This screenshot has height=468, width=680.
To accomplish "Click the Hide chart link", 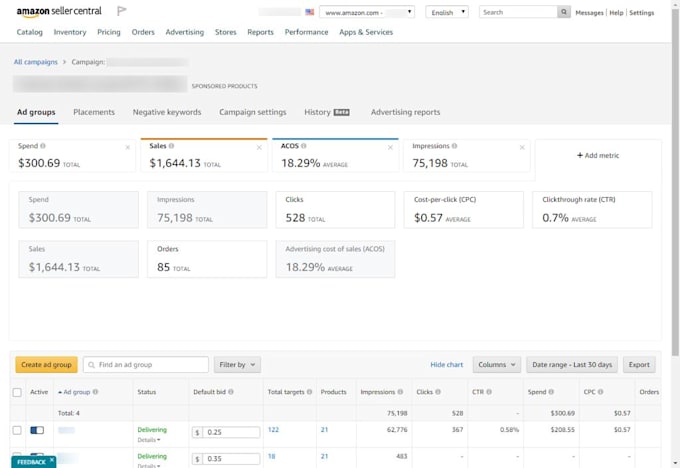I will [447, 365].
